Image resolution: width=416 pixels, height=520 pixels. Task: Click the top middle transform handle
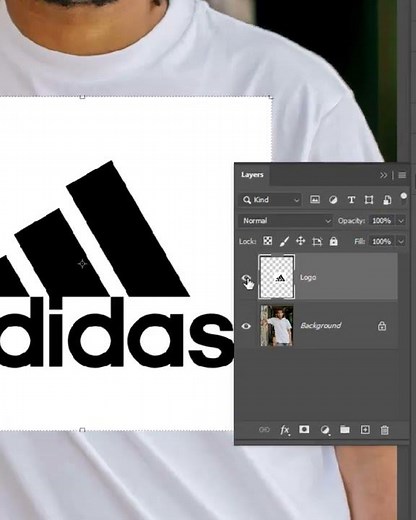[x=82, y=97]
